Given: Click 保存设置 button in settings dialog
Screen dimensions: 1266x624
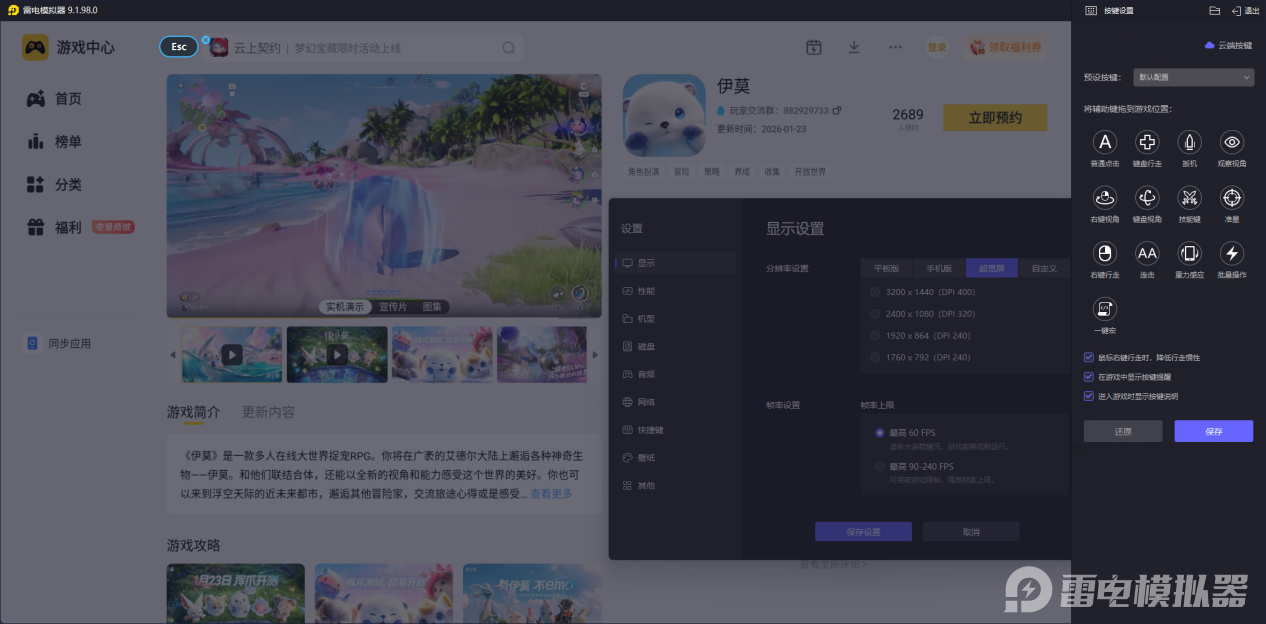Looking at the screenshot, I should [x=863, y=532].
